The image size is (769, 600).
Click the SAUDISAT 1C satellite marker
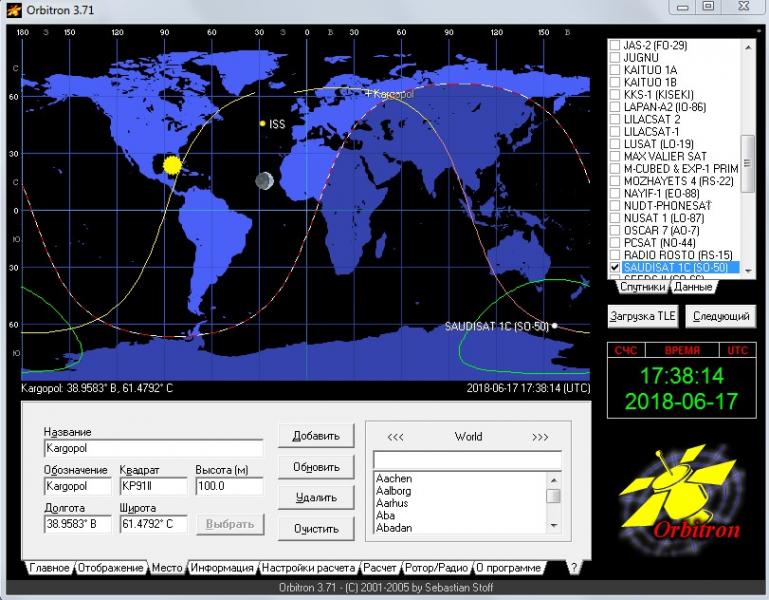pyautogui.click(x=554, y=326)
